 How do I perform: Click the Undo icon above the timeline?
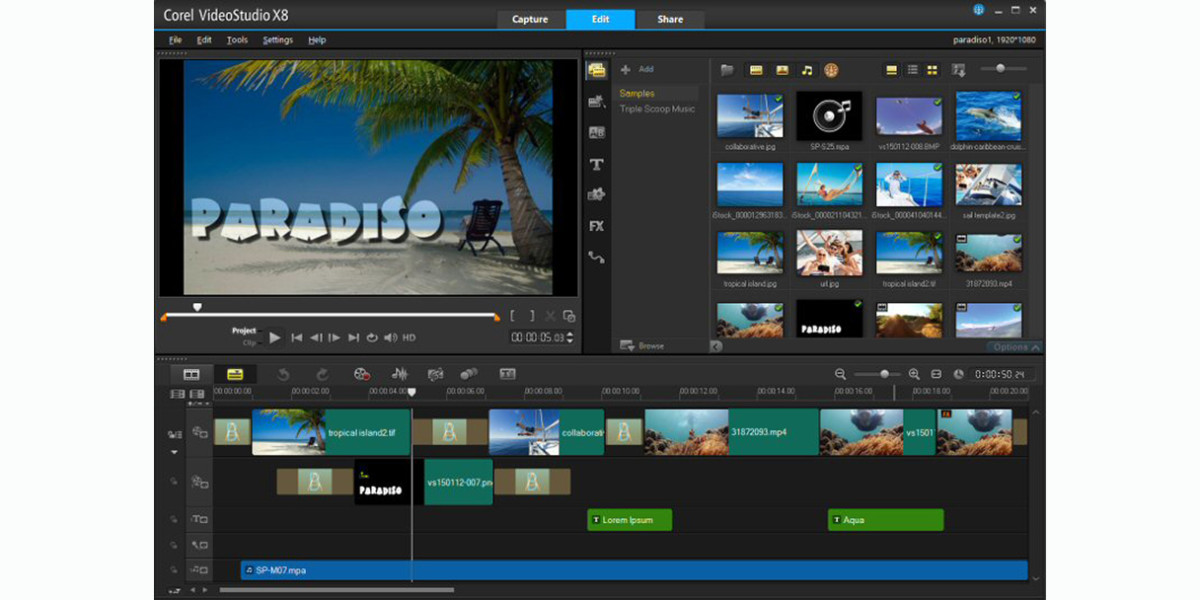pyautogui.click(x=285, y=373)
